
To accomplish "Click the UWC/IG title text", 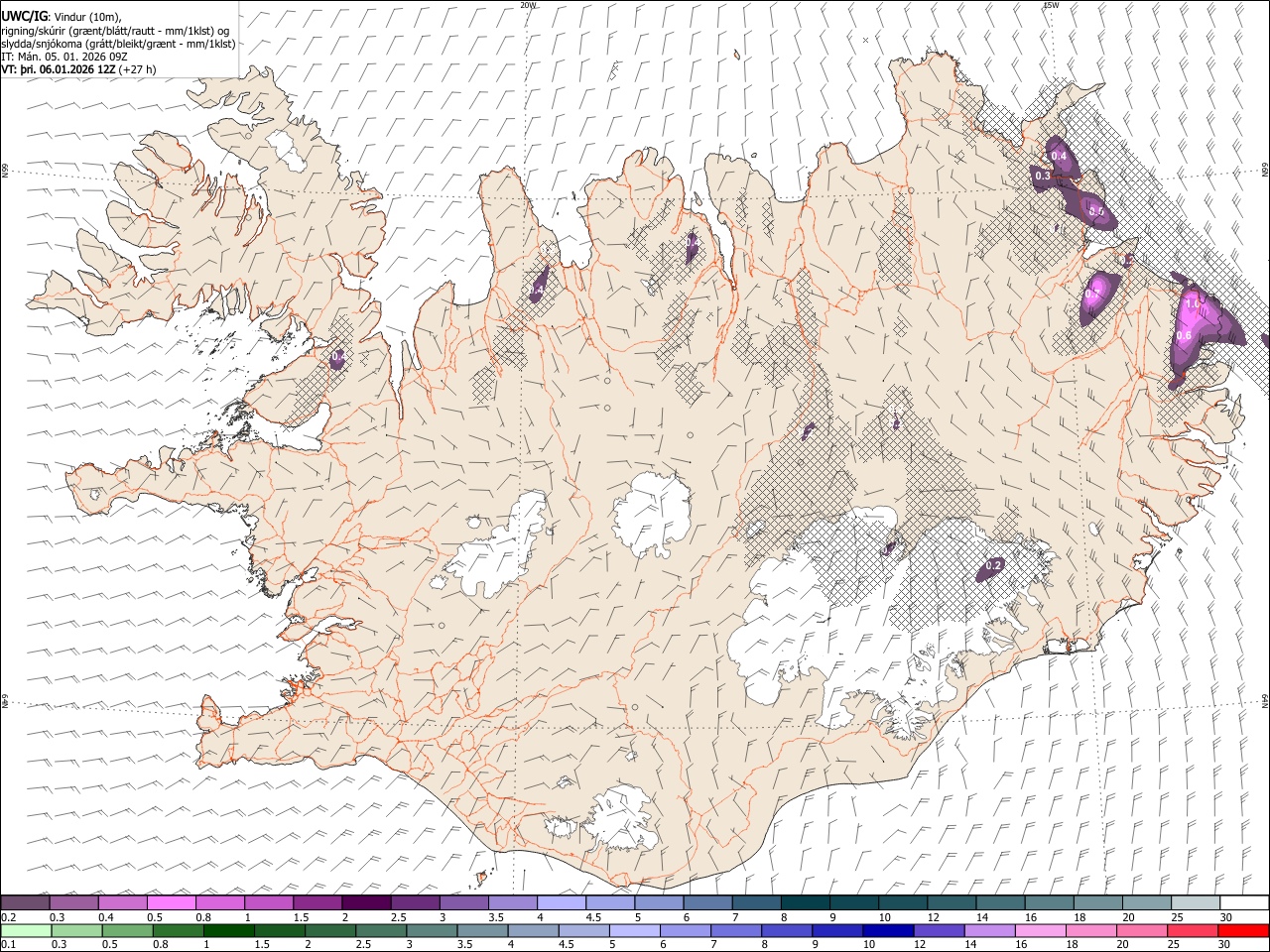I will click(x=25, y=17).
